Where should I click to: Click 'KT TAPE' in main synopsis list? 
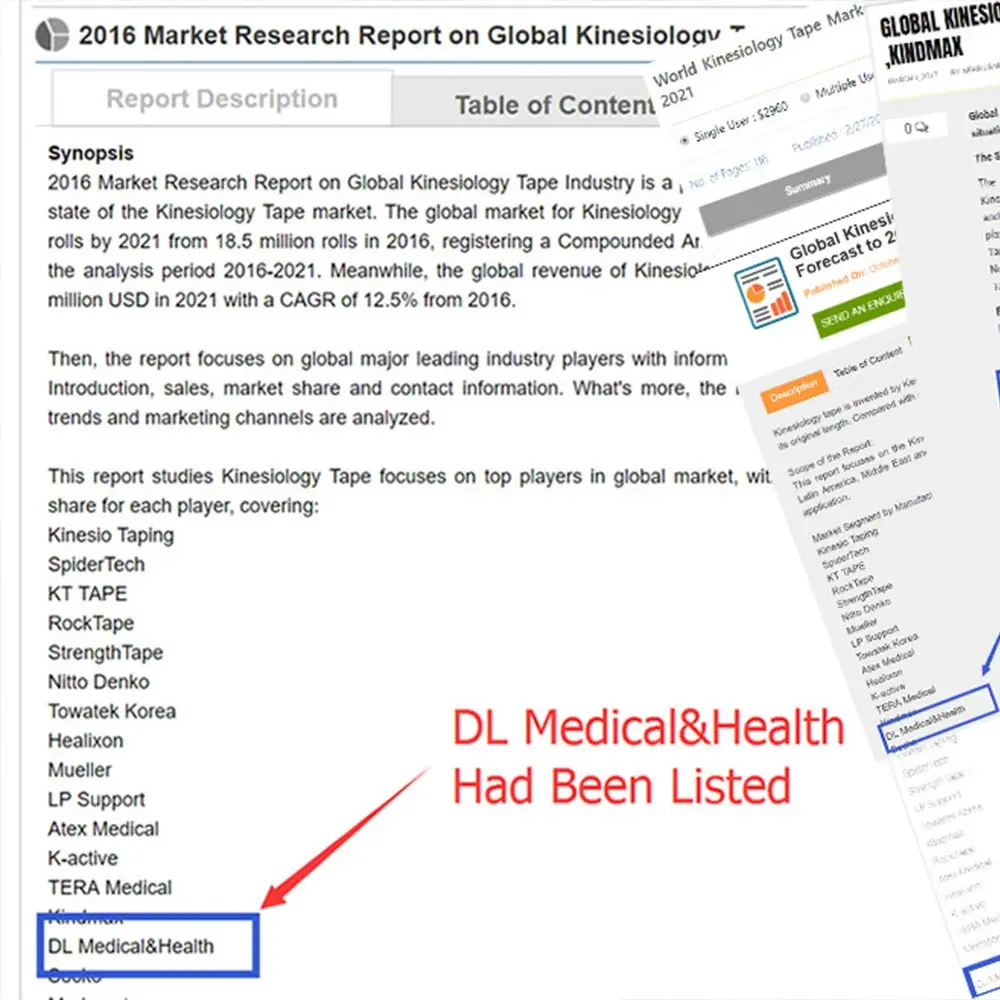click(87, 594)
